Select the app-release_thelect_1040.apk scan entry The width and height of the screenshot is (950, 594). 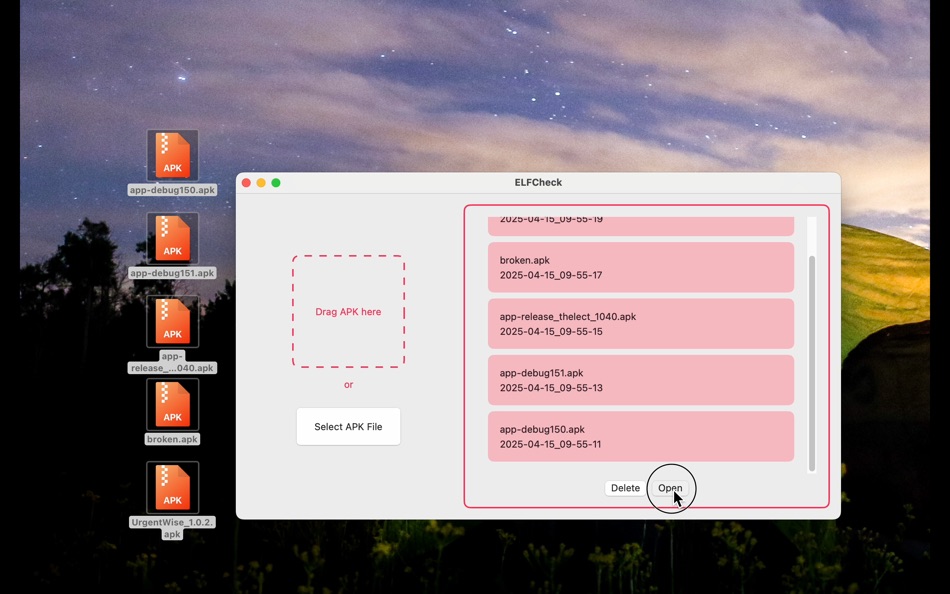pos(640,323)
